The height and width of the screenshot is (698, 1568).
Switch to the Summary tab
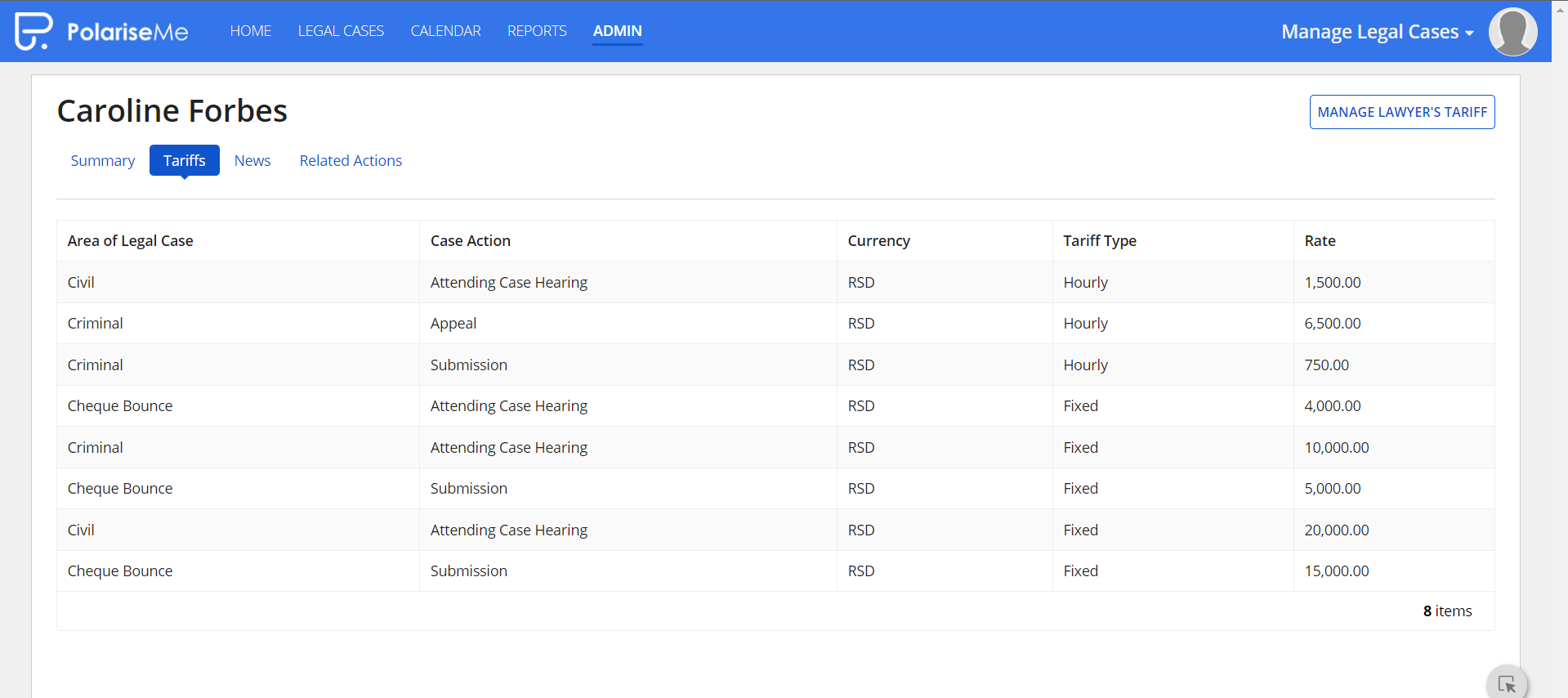point(103,160)
